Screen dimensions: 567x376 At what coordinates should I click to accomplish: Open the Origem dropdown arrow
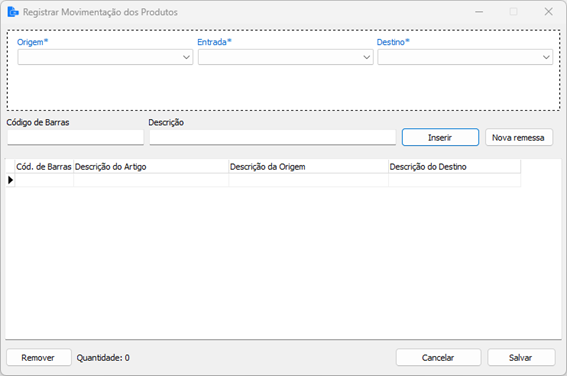pyautogui.click(x=186, y=57)
